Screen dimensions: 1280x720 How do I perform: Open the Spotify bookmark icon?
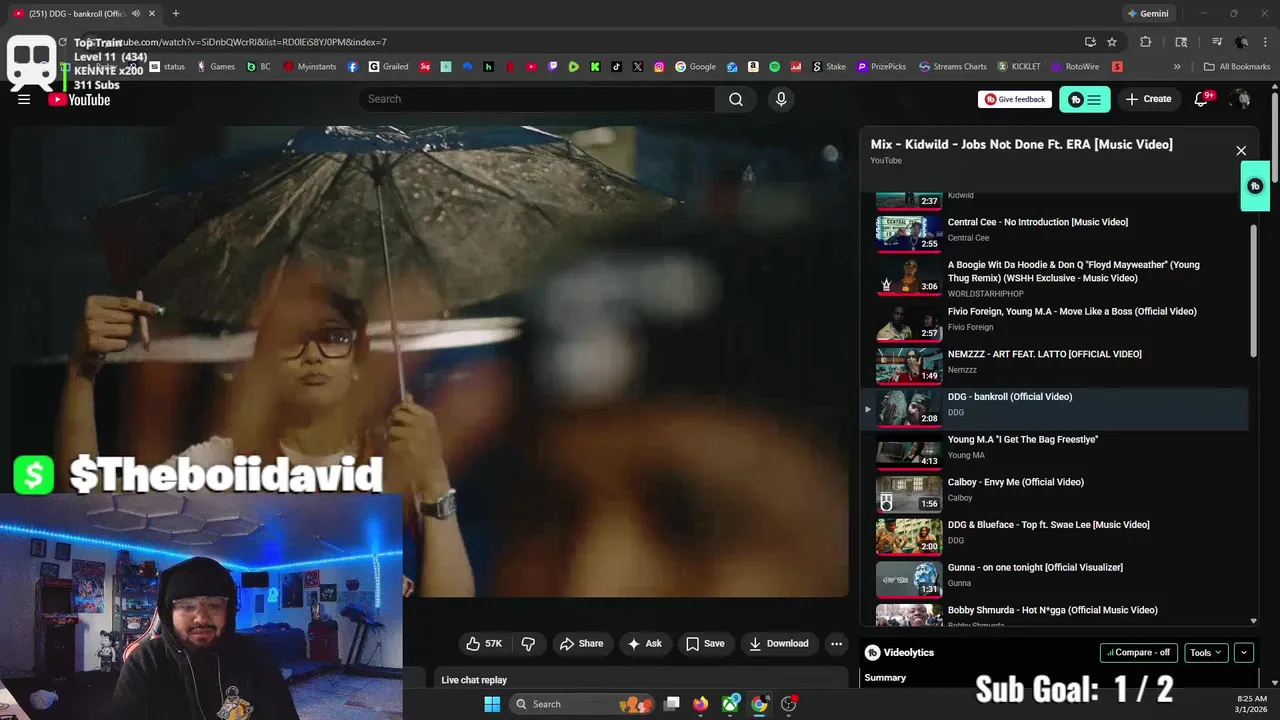774,67
